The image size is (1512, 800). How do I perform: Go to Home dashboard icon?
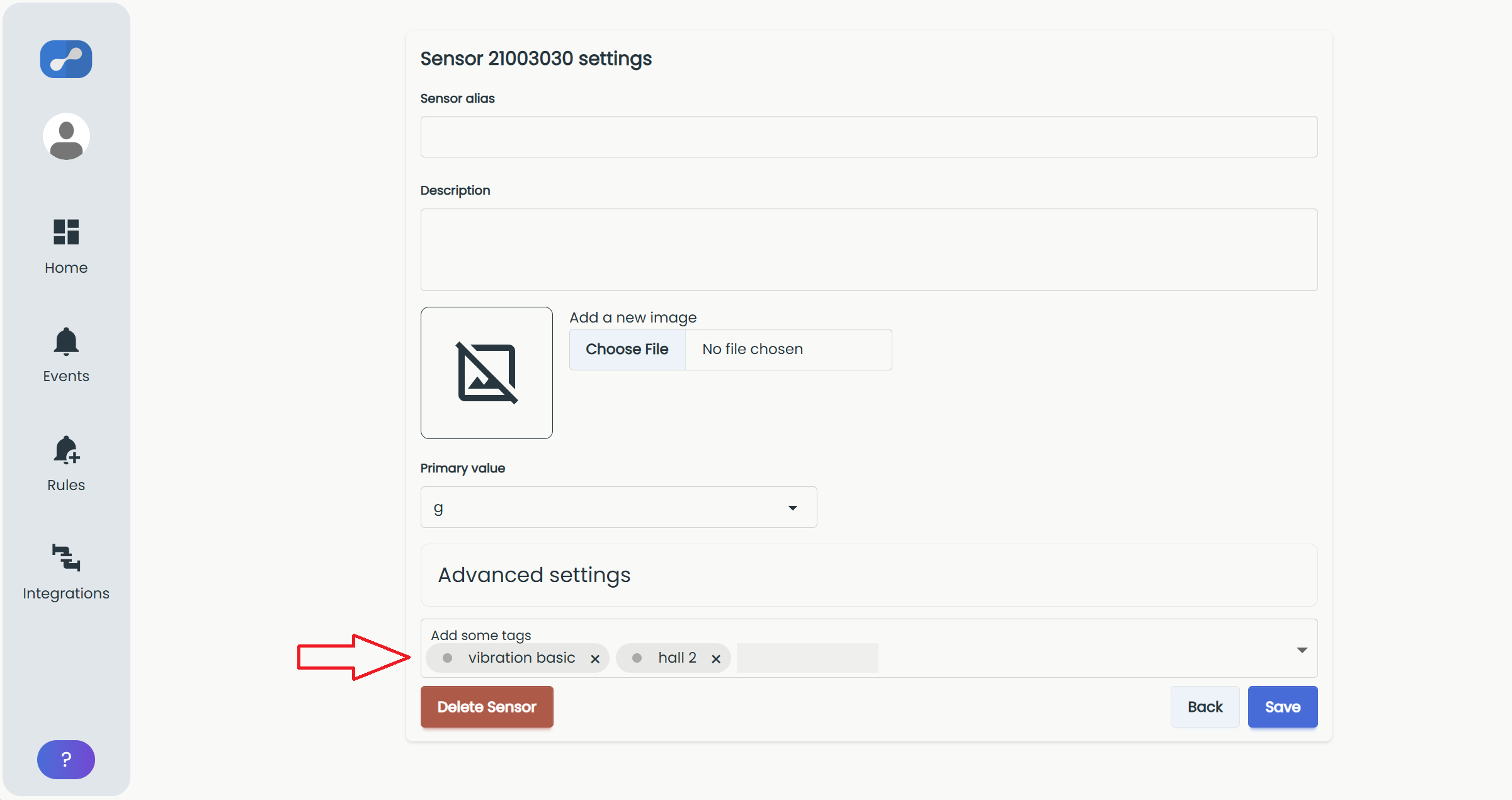point(66,232)
